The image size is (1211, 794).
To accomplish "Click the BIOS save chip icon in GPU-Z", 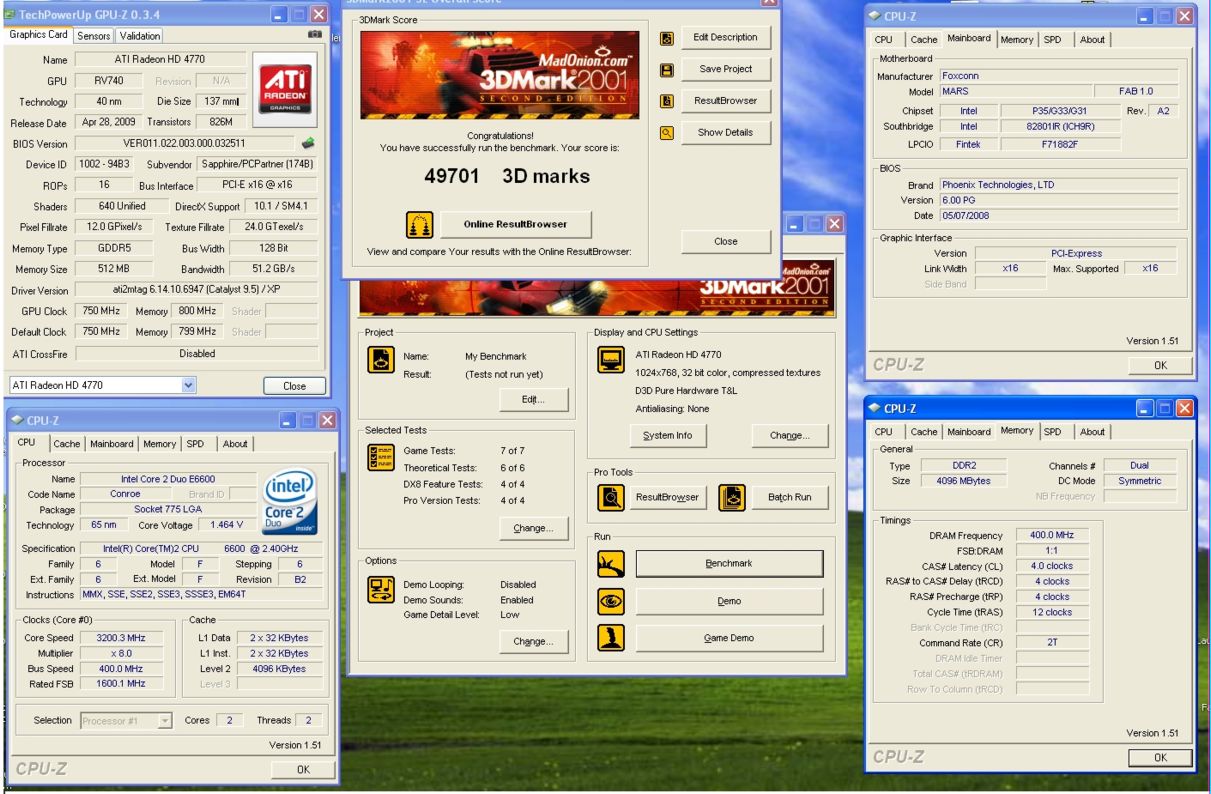I will 309,143.
